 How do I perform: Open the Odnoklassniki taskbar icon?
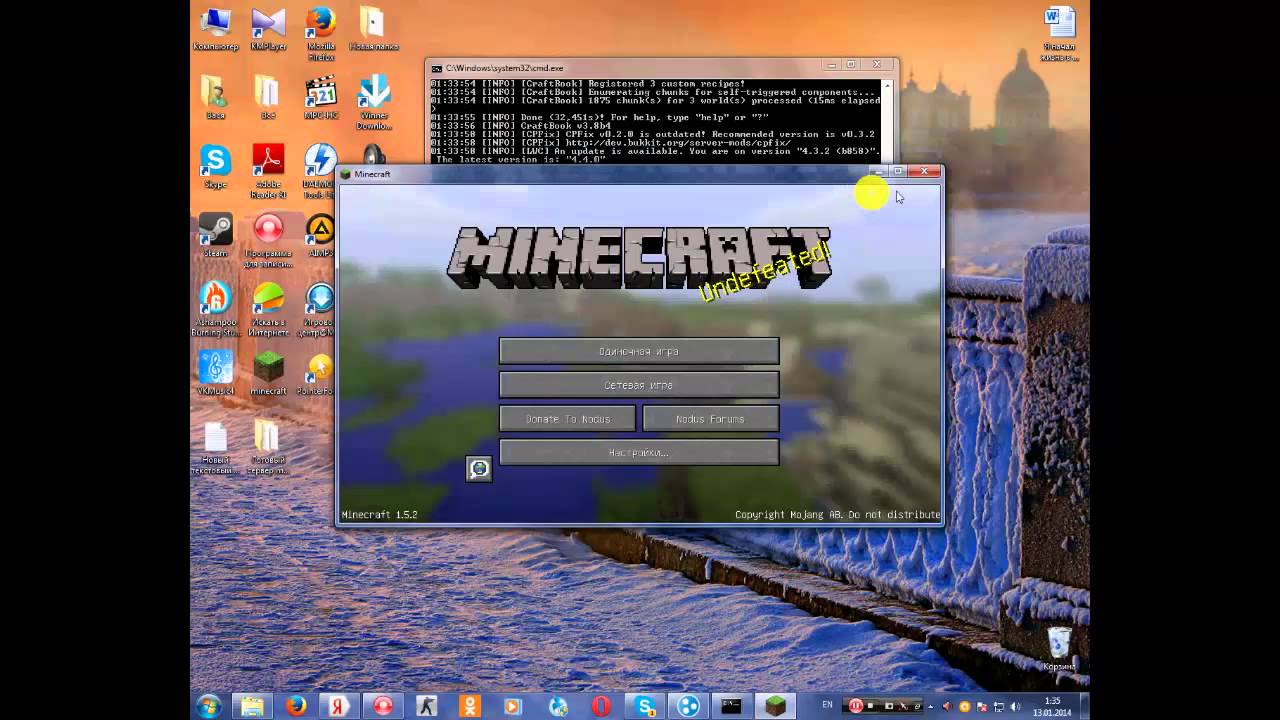pos(470,706)
